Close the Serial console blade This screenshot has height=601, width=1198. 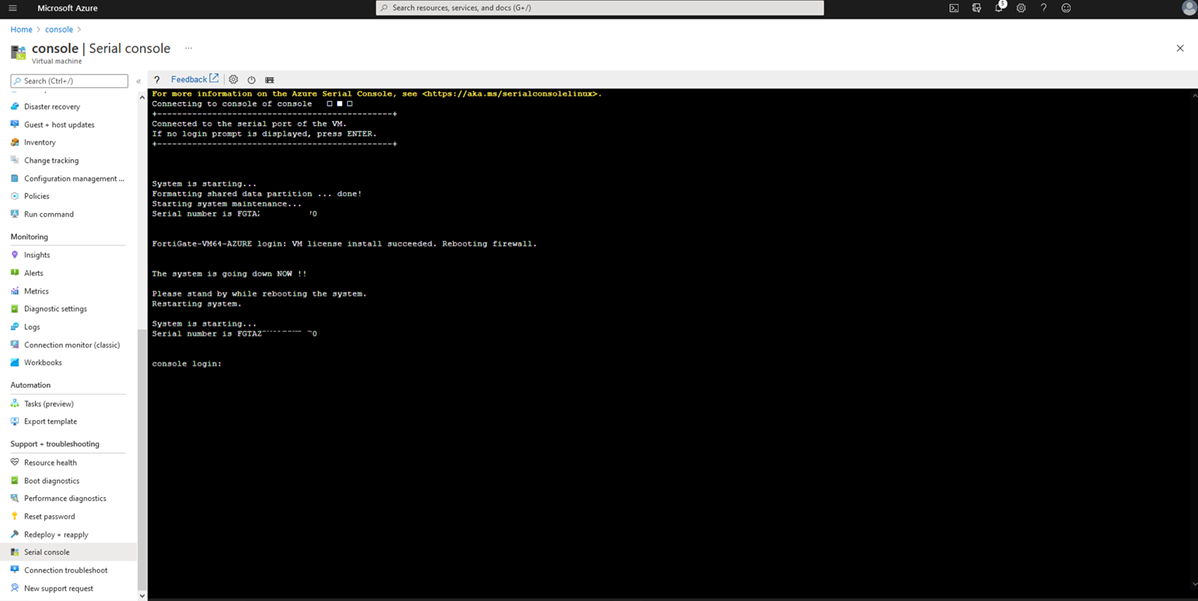[1180, 48]
